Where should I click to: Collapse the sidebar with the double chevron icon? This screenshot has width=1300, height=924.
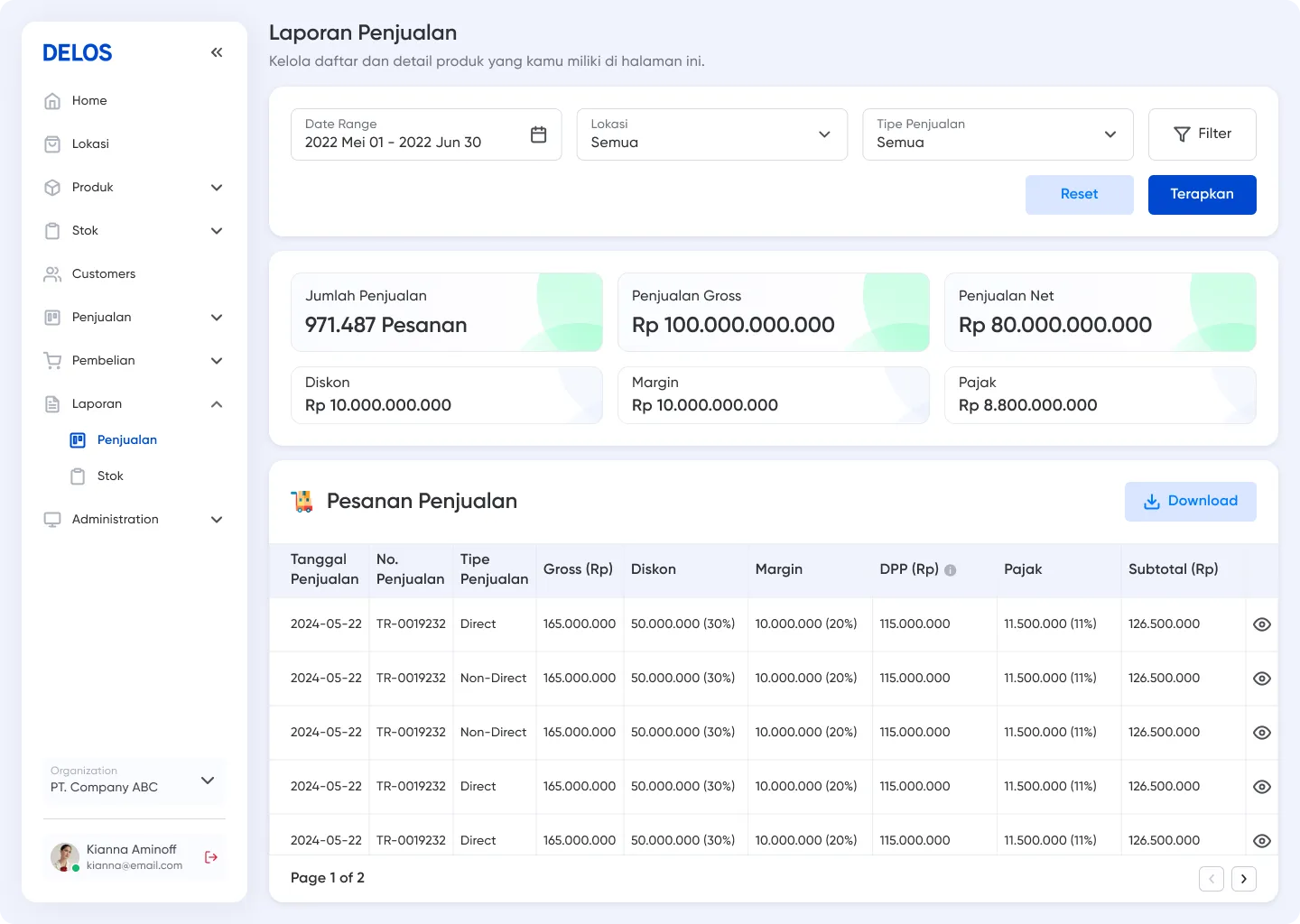(217, 52)
